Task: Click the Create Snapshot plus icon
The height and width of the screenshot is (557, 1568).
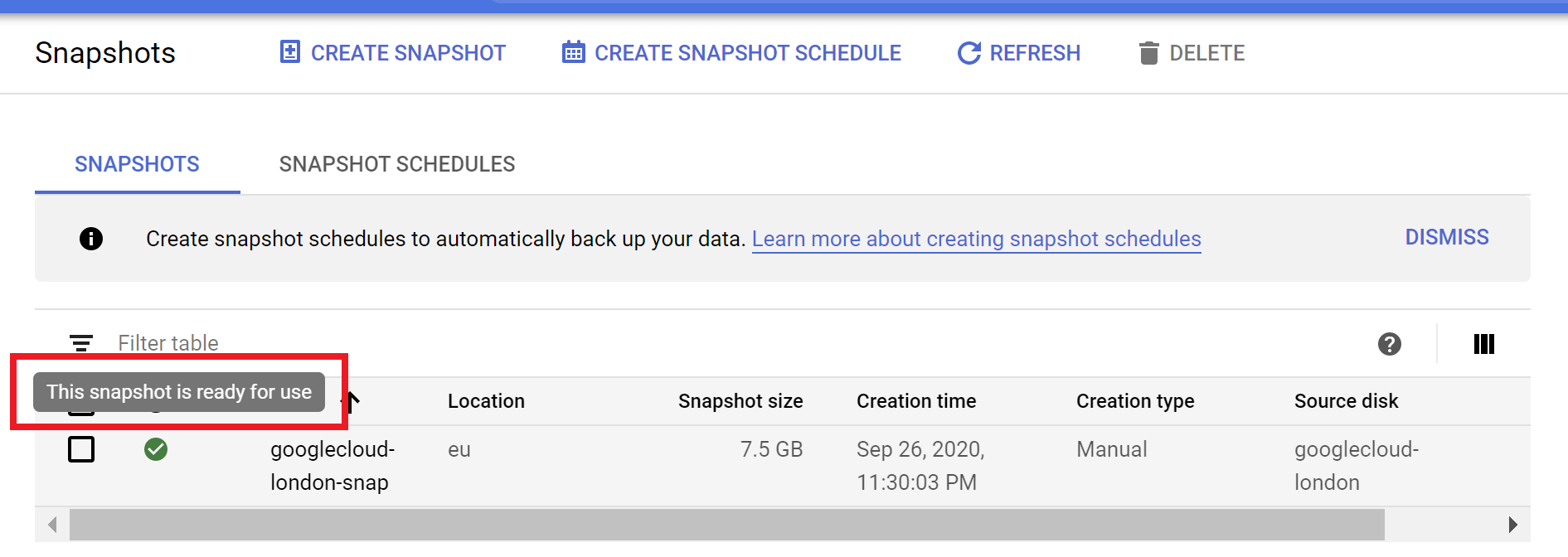Action: pyautogui.click(x=289, y=52)
